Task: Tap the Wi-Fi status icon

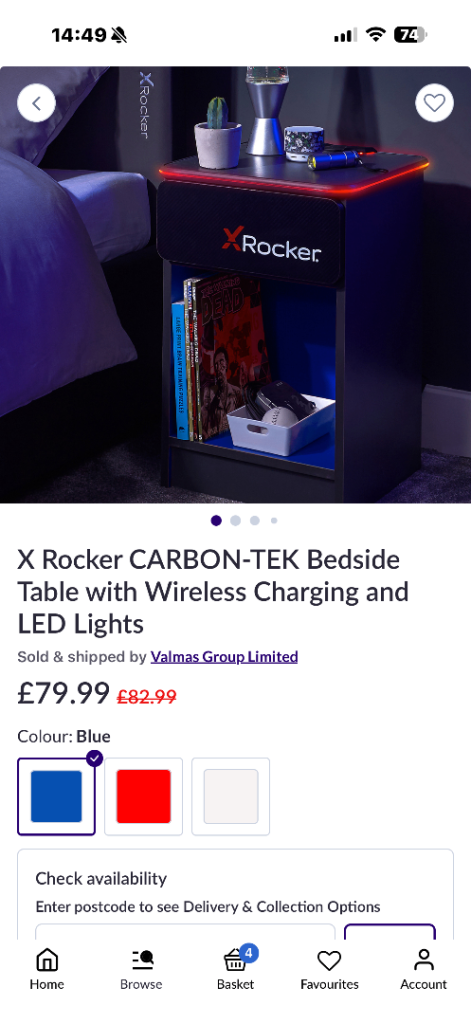Action: 376,35
